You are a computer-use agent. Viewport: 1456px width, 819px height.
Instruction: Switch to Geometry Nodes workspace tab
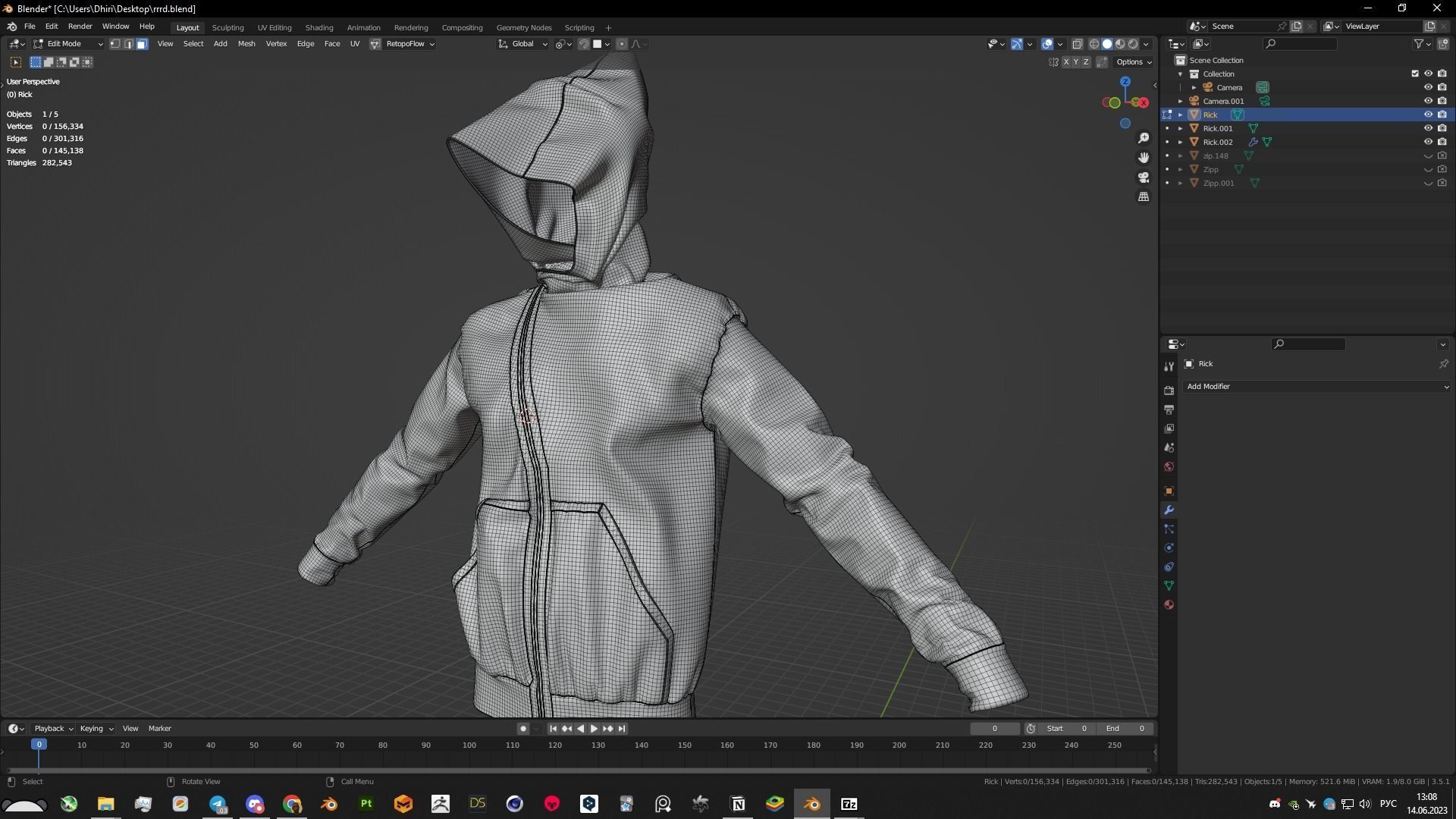click(x=524, y=27)
